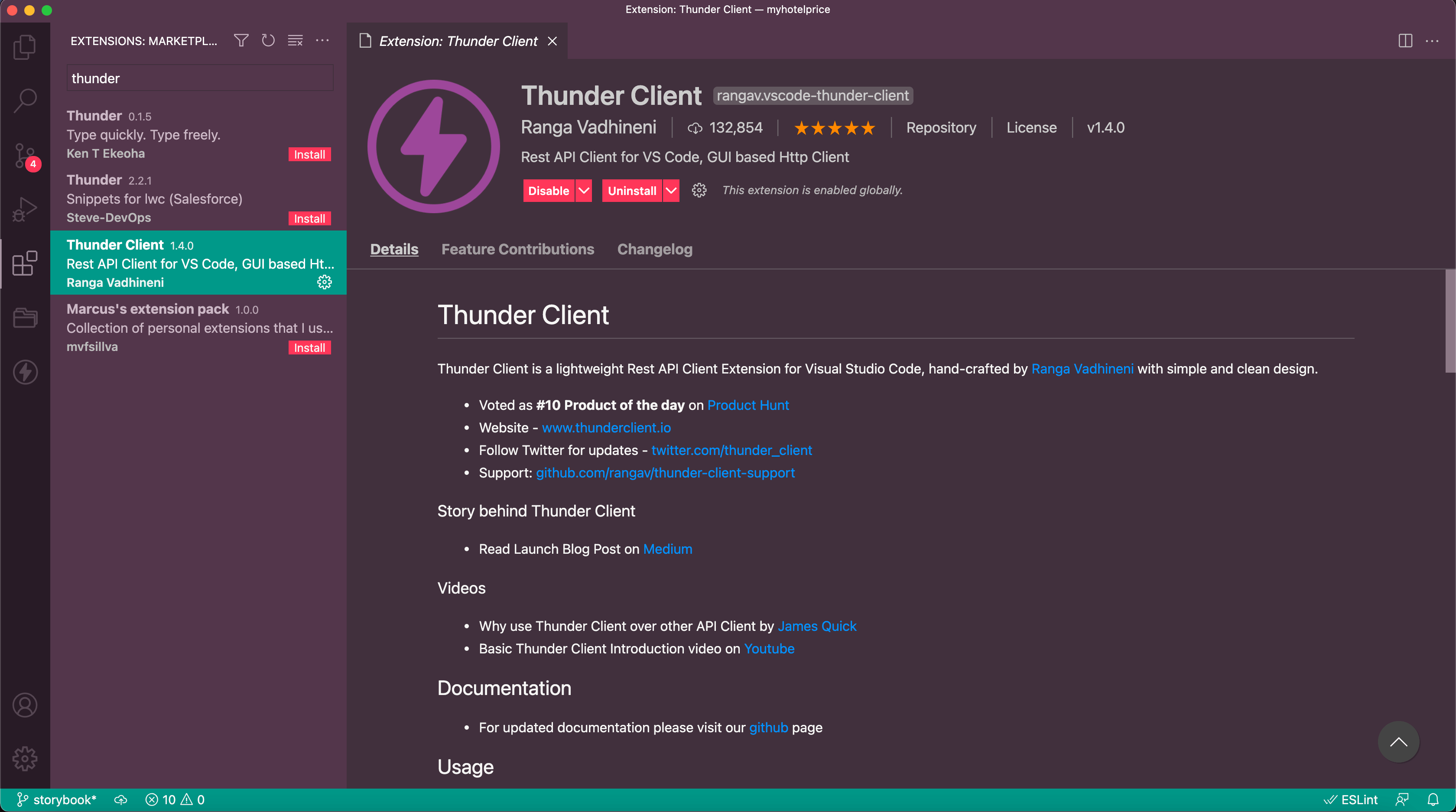Image resolution: width=1456 pixels, height=812 pixels.
Task: Click the filter extensions funnel icon
Action: pos(241,41)
